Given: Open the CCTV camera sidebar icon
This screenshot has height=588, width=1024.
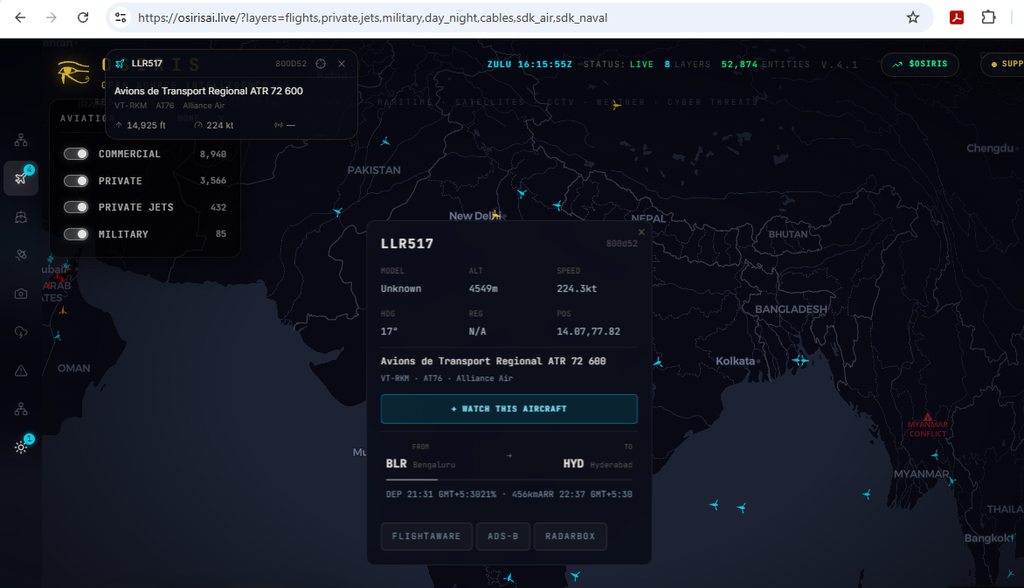Looking at the screenshot, I should (x=21, y=294).
